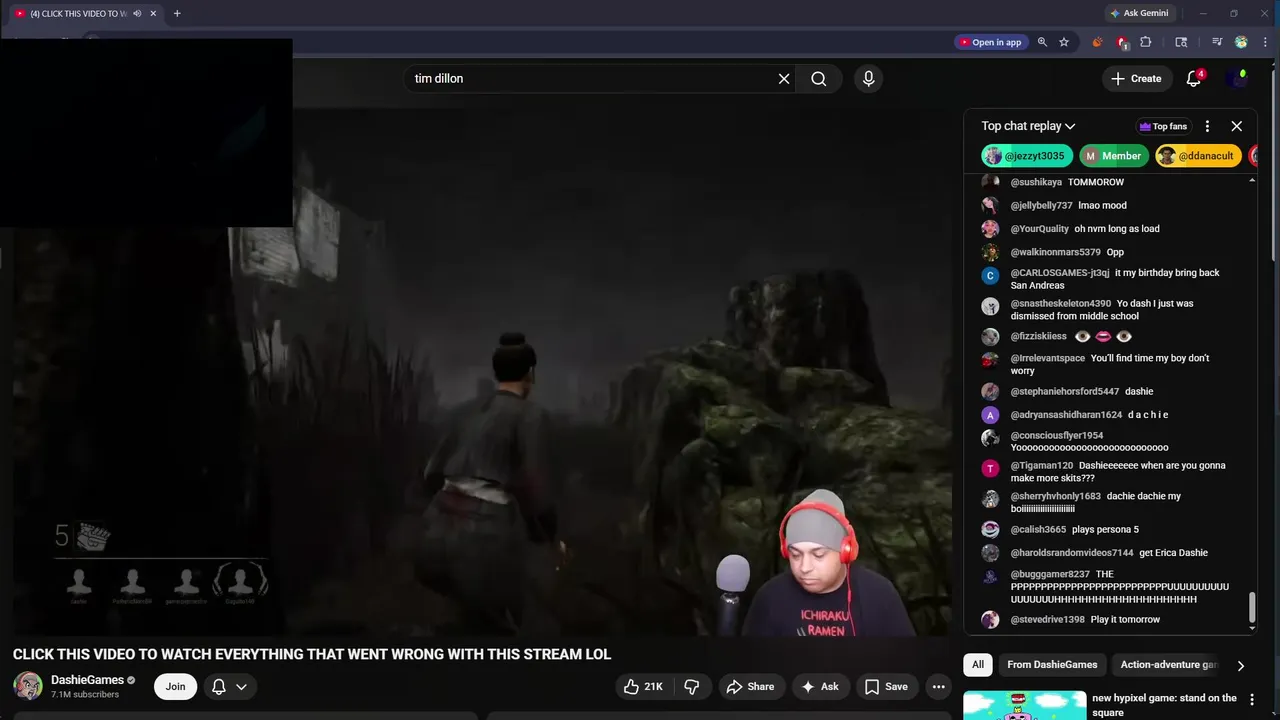Screen dimensions: 1280x720
Task: Click the chat panel scrollbar thumb
Action: pyautogui.click(x=1252, y=606)
